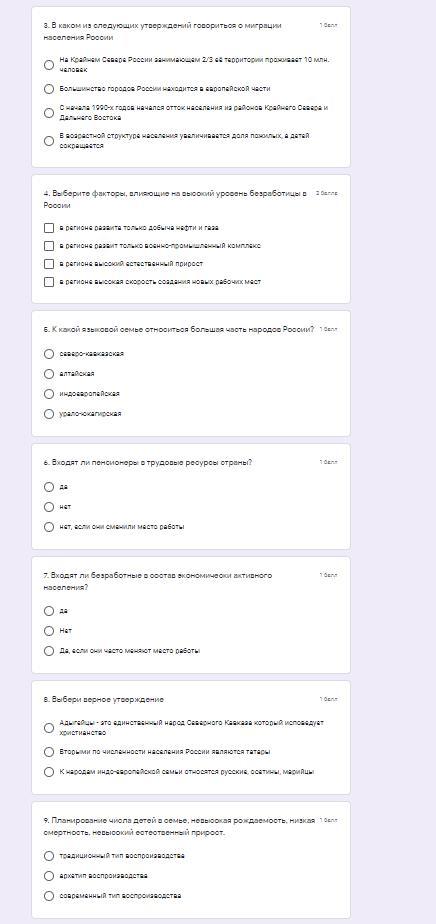Check 'в регионе развита только добыча нефти и газа'
This screenshot has height=924, width=436.
point(49,228)
